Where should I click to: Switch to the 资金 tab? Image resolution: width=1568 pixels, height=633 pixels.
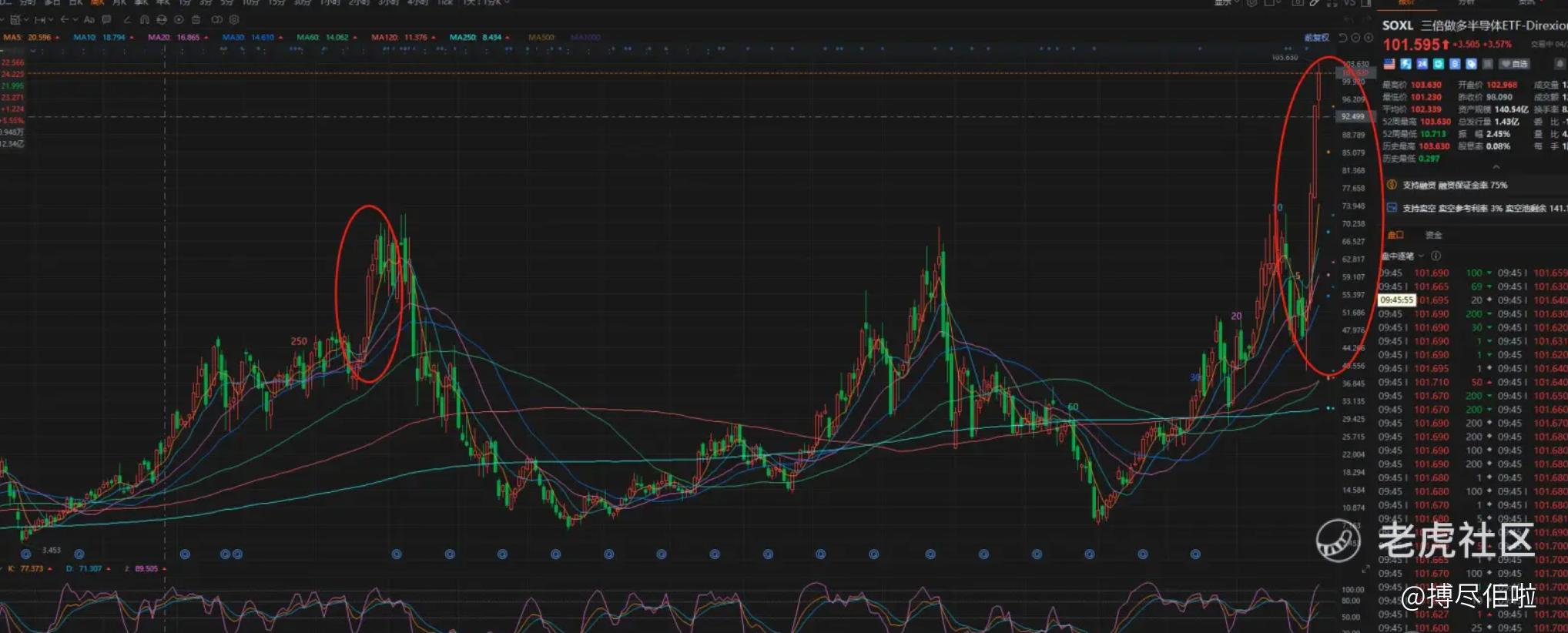coord(1433,235)
